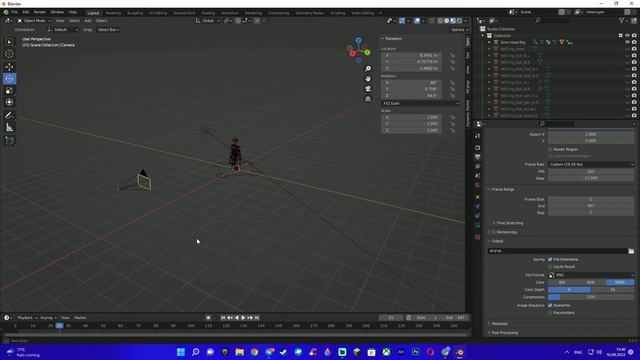Open Object properties tab icon
Viewport: 640px width, 360px height.
coord(478,197)
